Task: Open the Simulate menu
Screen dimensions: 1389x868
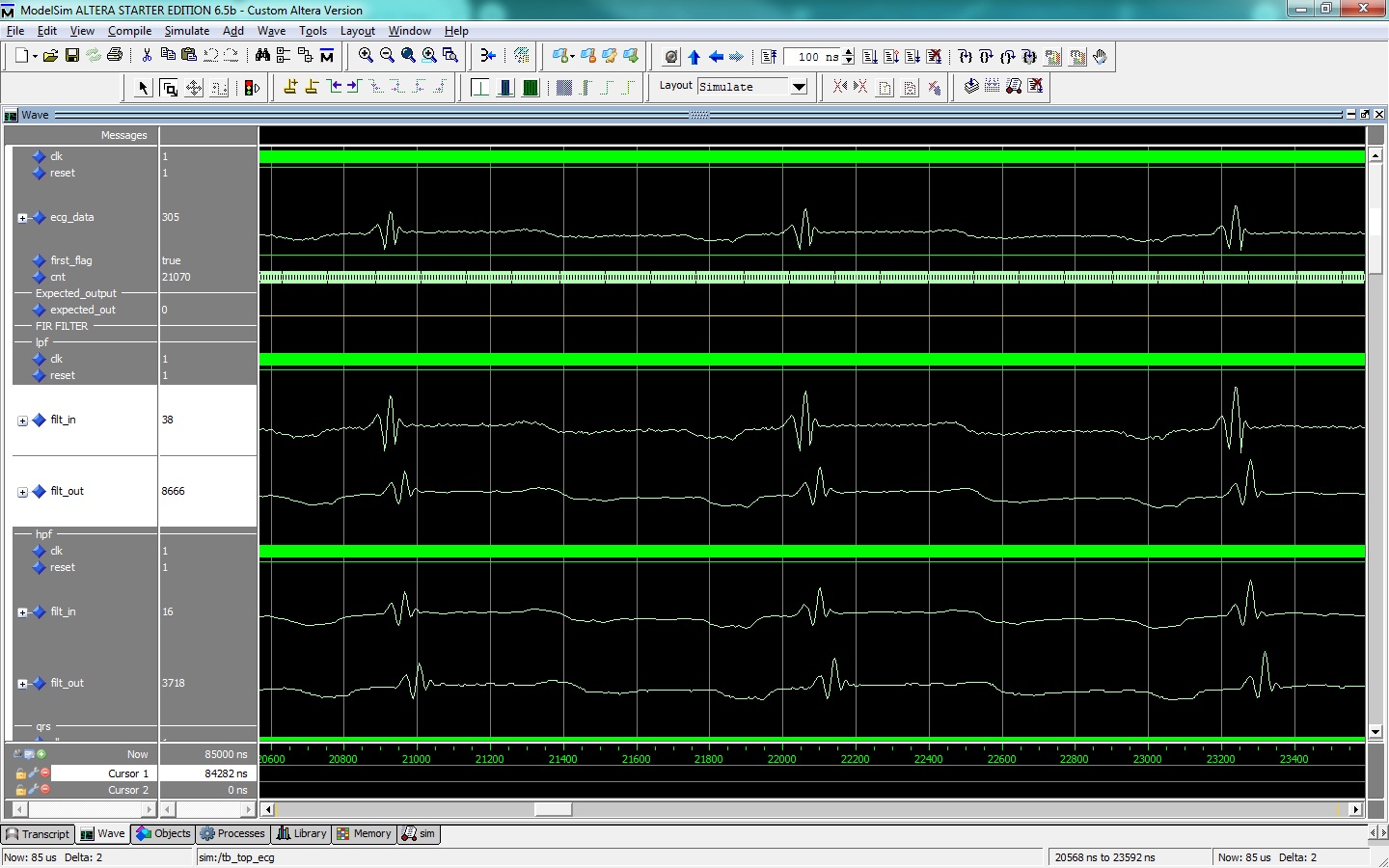Action: 187,31
